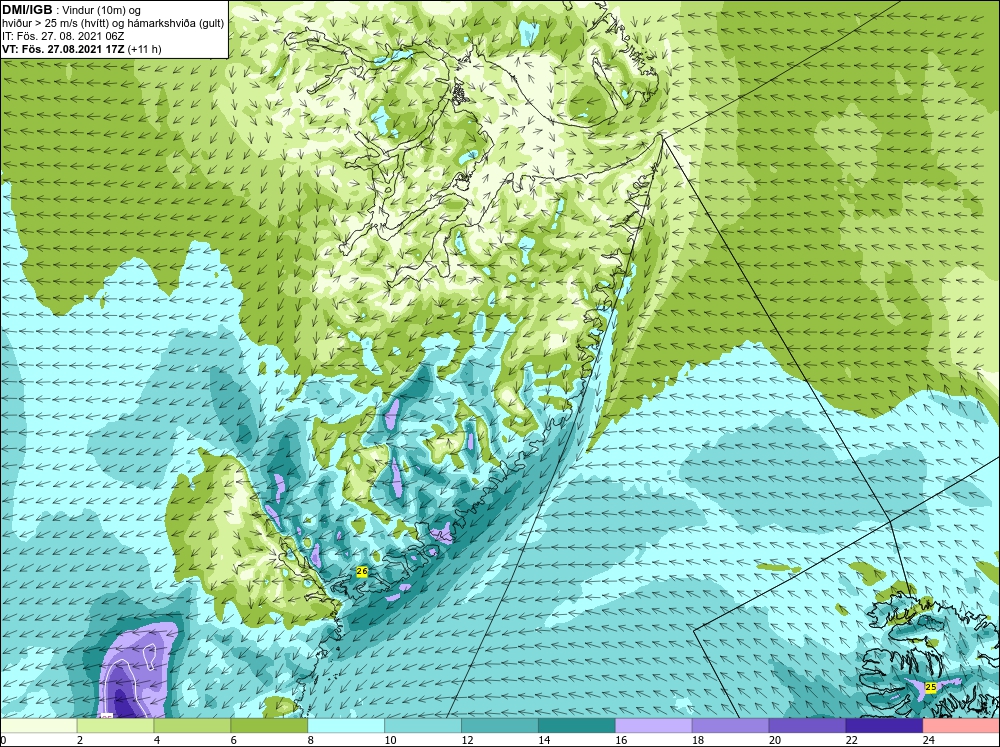Click the legend scale label 14
1000x747 pixels.
click(544, 740)
